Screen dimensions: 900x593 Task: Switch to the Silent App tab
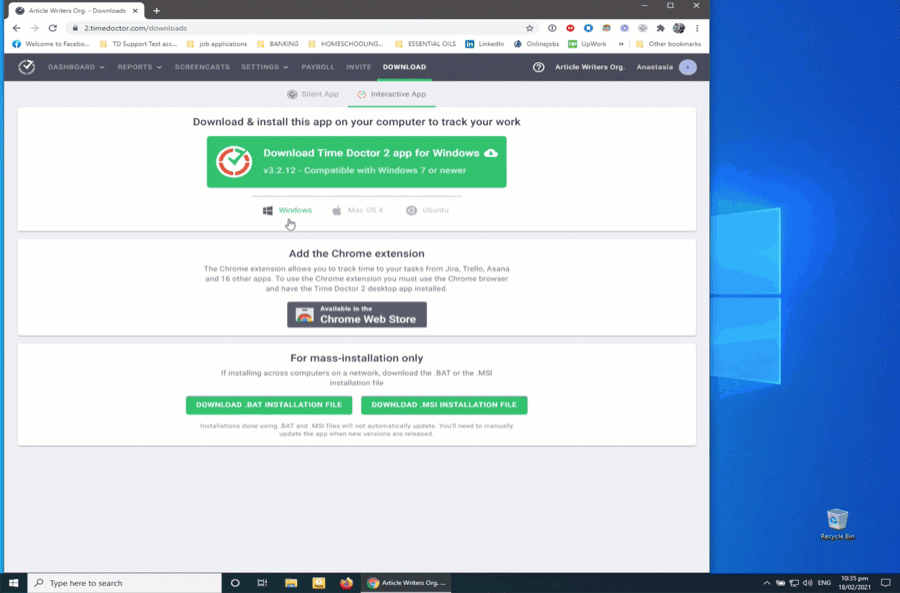click(313, 94)
